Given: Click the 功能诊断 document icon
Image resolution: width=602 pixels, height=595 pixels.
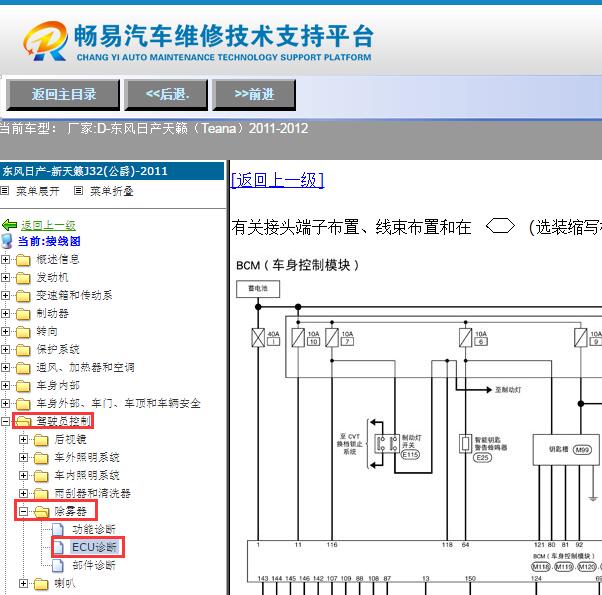Looking at the screenshot, I should [x=58, y=529].
